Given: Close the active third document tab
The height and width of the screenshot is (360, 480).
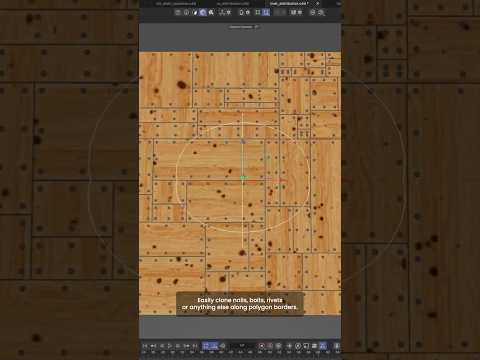Looking at the screenshot, I should 318,3.
